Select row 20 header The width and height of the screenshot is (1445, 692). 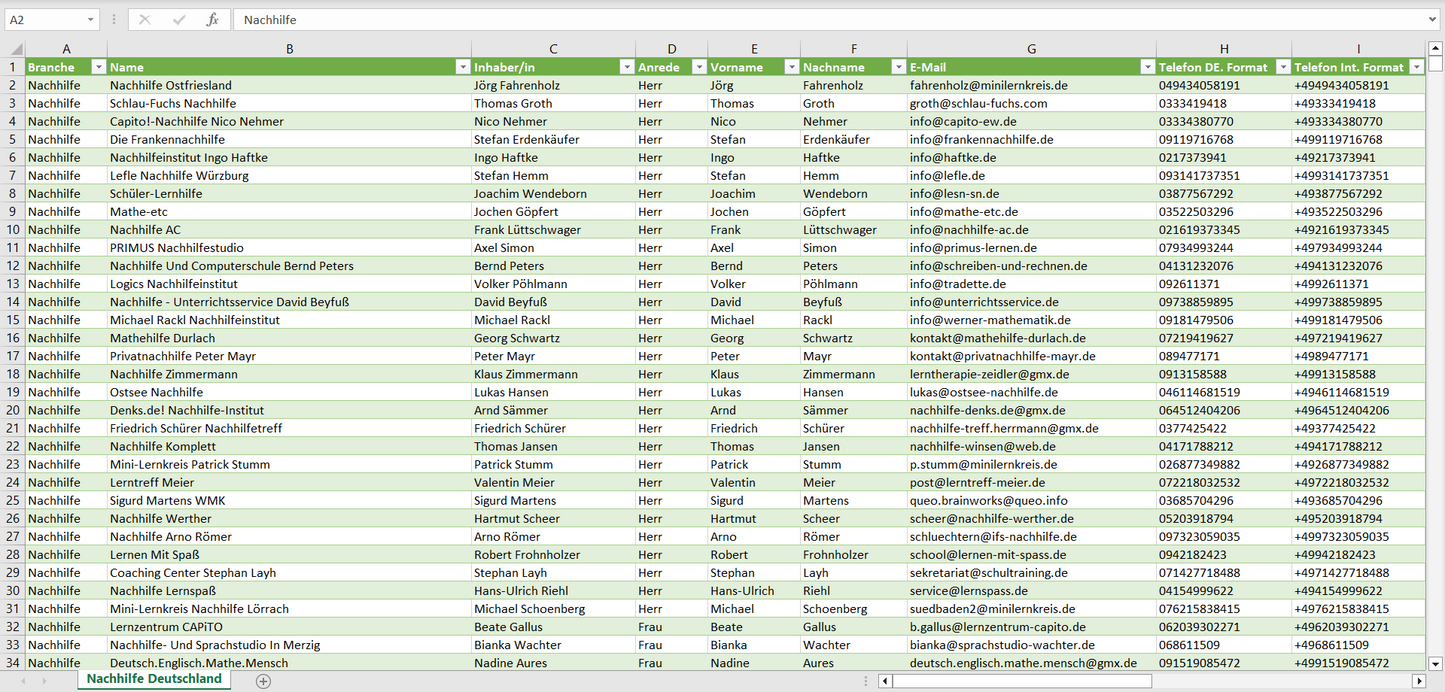[13, 410]
